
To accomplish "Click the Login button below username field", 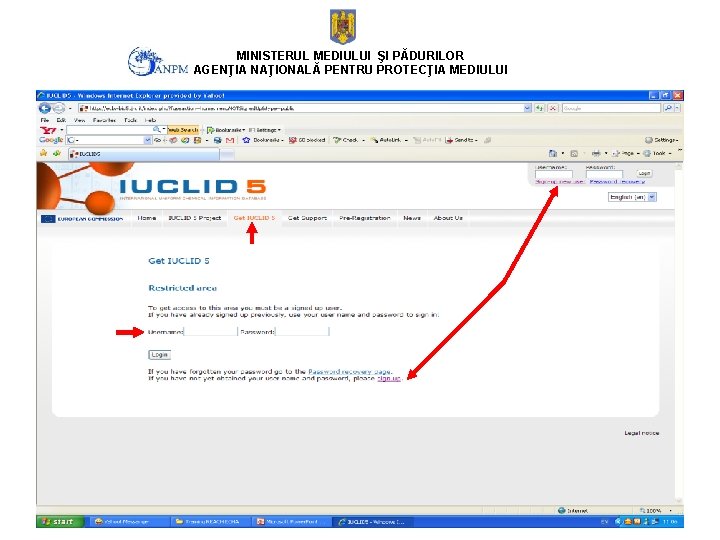I will 160,355.
